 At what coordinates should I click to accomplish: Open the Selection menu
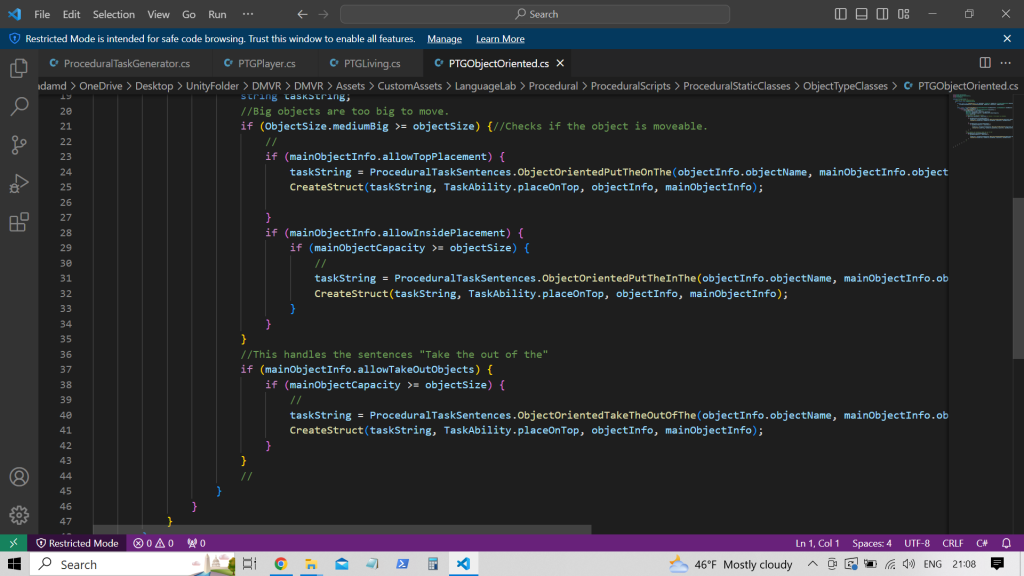click(113, 15)
